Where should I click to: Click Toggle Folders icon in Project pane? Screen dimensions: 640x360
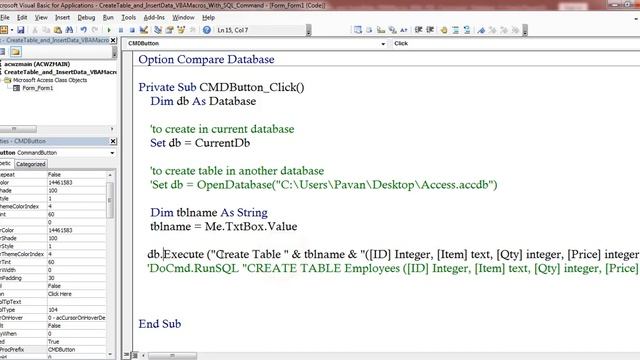pos(16,51)
